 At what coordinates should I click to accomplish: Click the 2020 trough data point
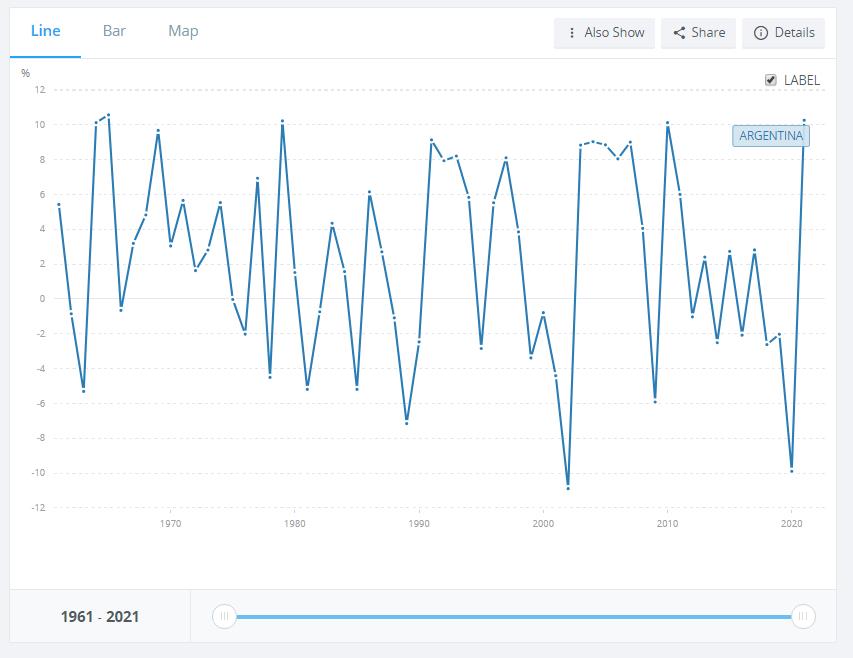point(792,470)
